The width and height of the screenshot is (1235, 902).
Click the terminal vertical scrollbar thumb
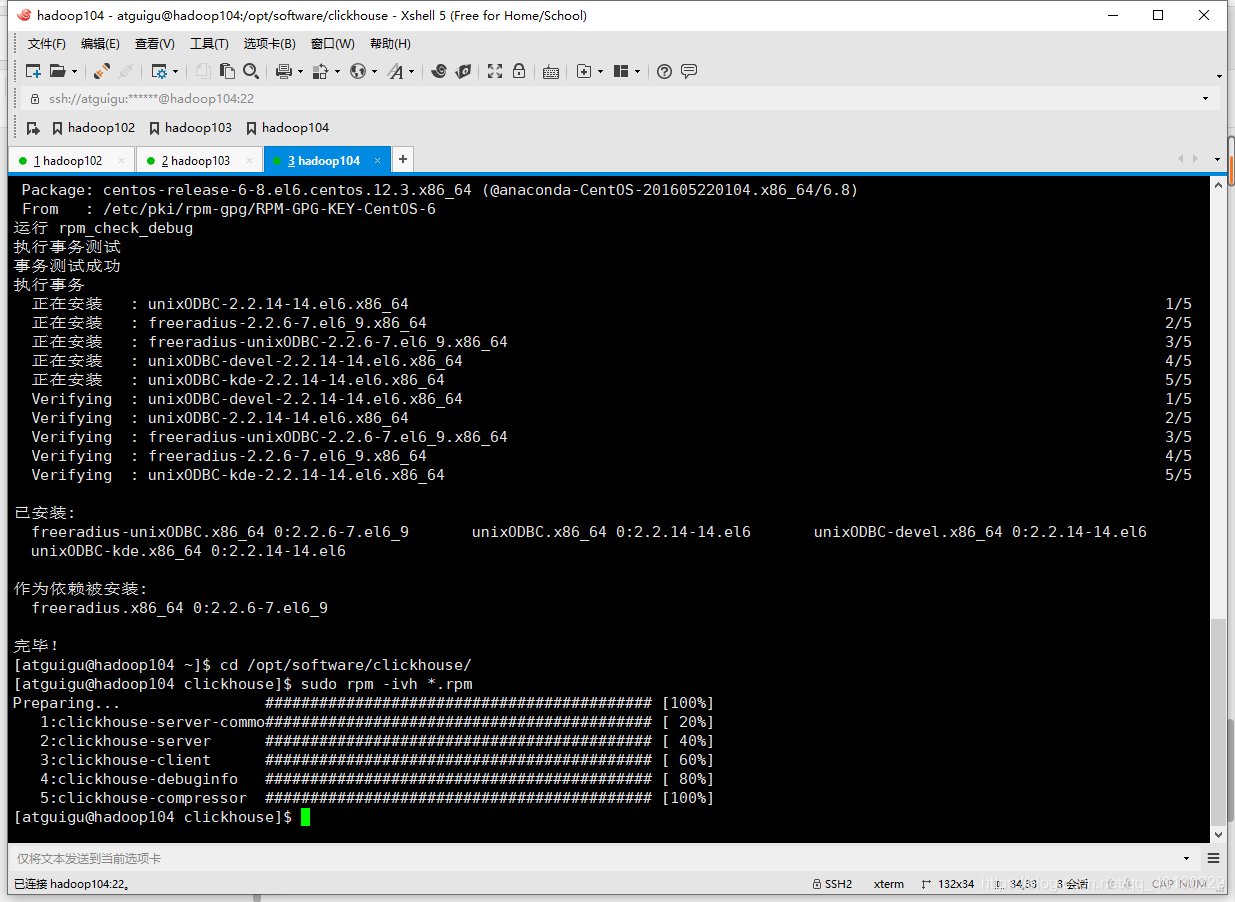click(1218, 720)
